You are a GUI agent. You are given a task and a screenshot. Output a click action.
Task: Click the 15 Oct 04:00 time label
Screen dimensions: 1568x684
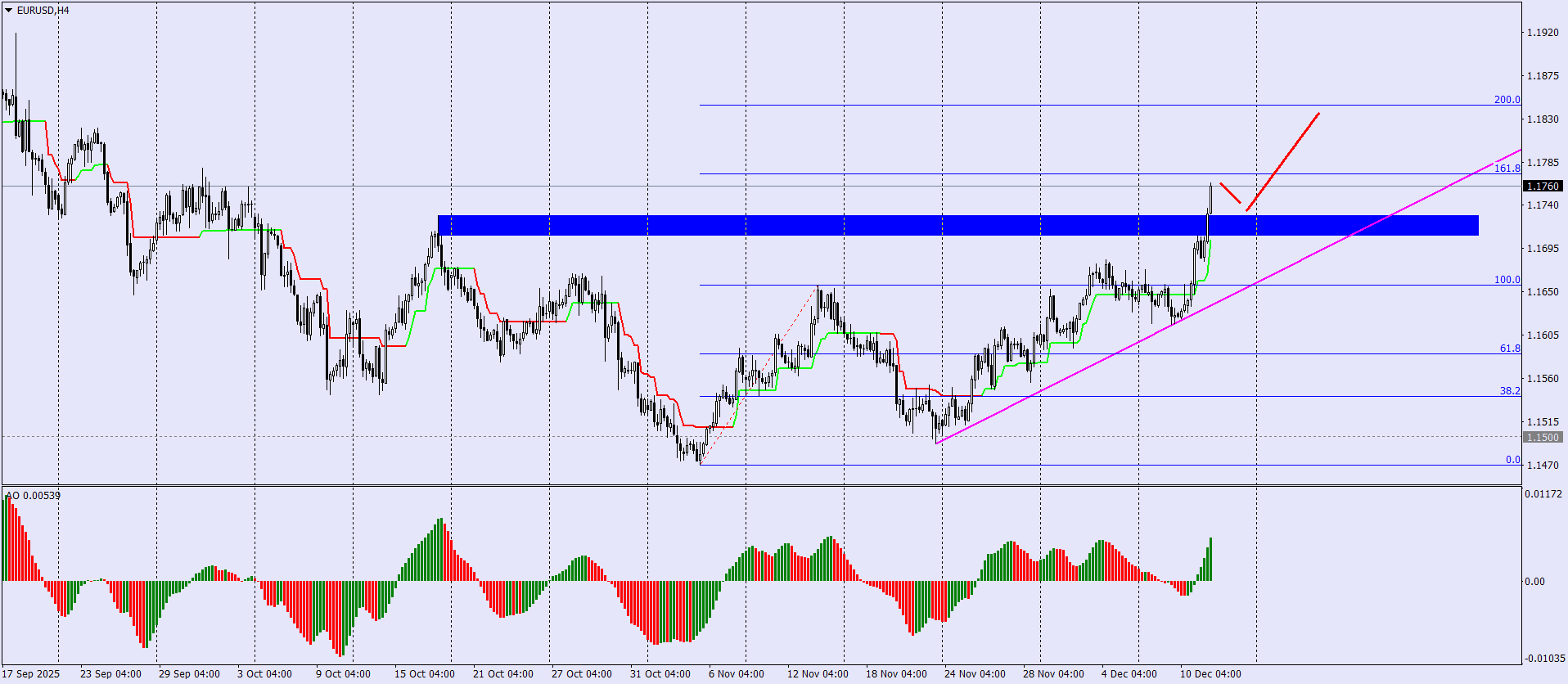pyautogui.click(x=425, y=674)
